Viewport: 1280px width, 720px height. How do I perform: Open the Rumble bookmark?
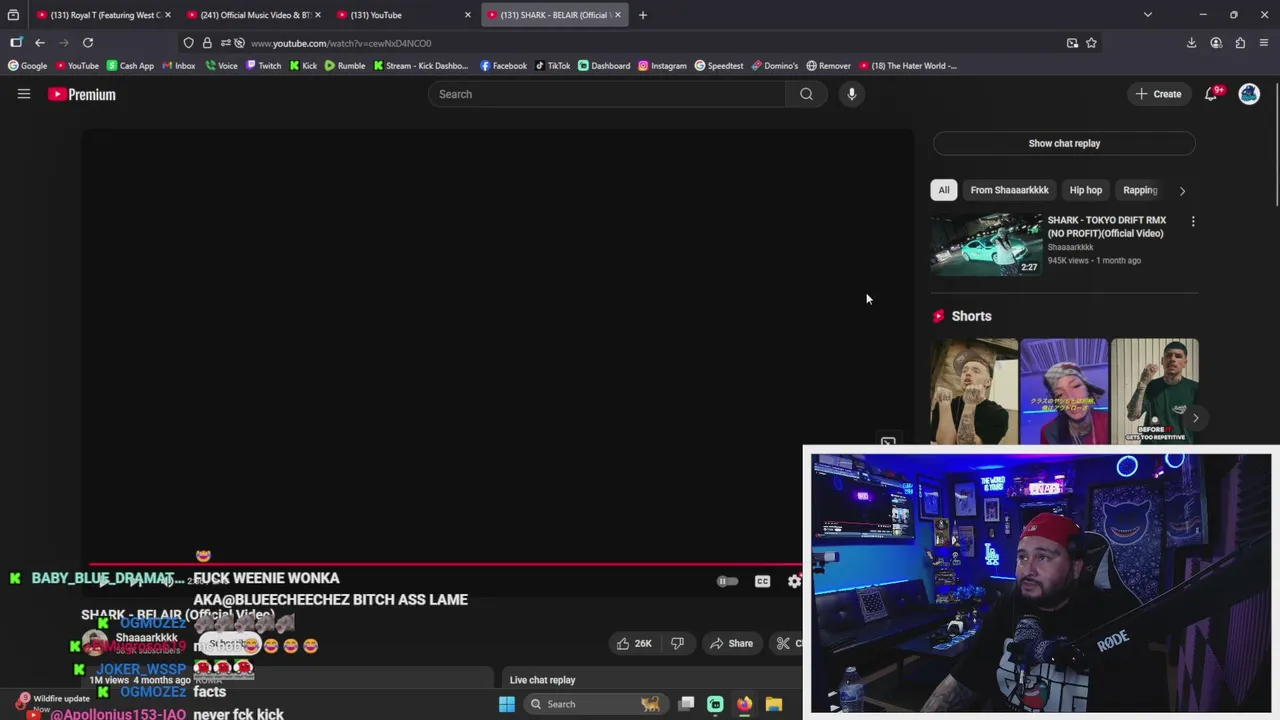345,66
